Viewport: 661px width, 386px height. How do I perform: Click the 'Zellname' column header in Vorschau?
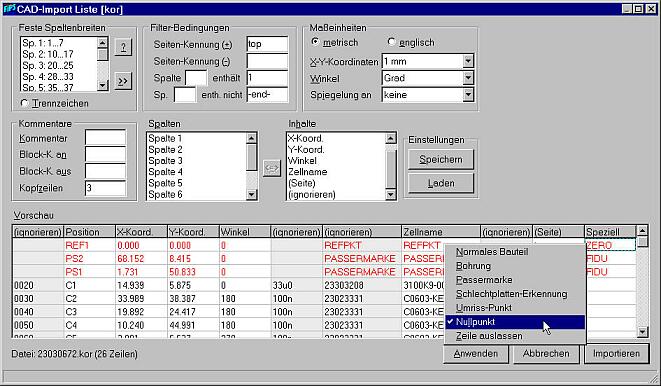coord(441,232)
